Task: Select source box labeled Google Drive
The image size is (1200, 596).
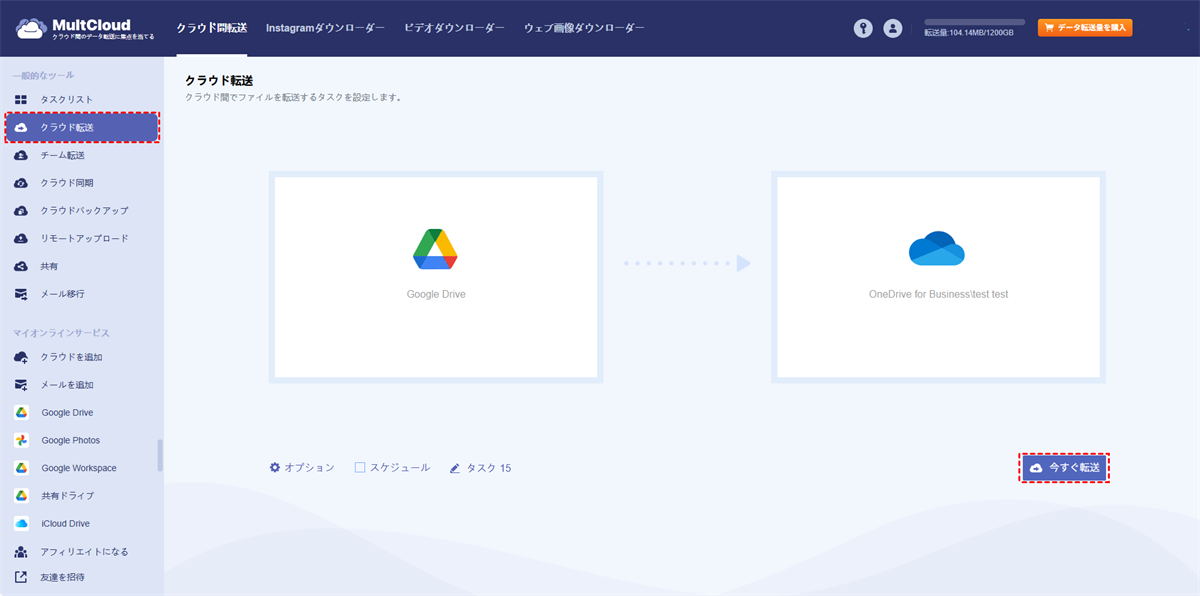Action: (435, 277)
